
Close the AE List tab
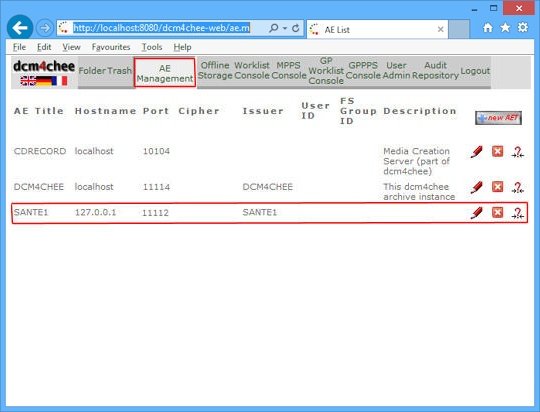click(440, 30)
